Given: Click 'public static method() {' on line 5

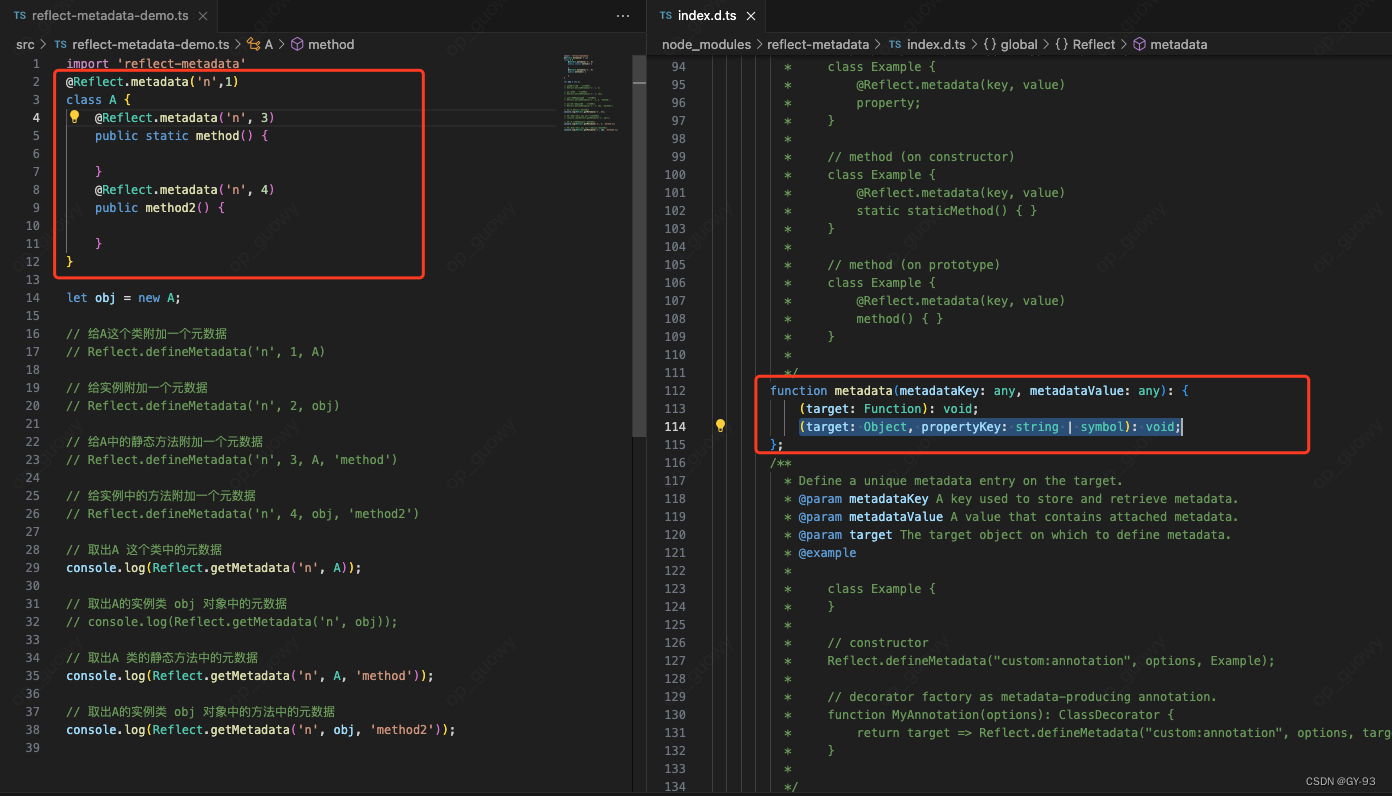Looking at the screenshot, I should click(182, 135).
